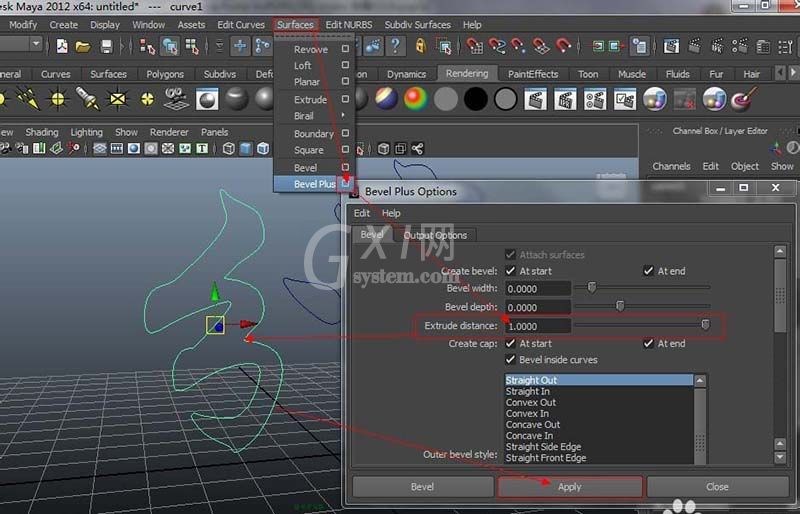Click the lock selection padlock icon
The width and height of the screenshot is (800, 514).
coord(420,46)
